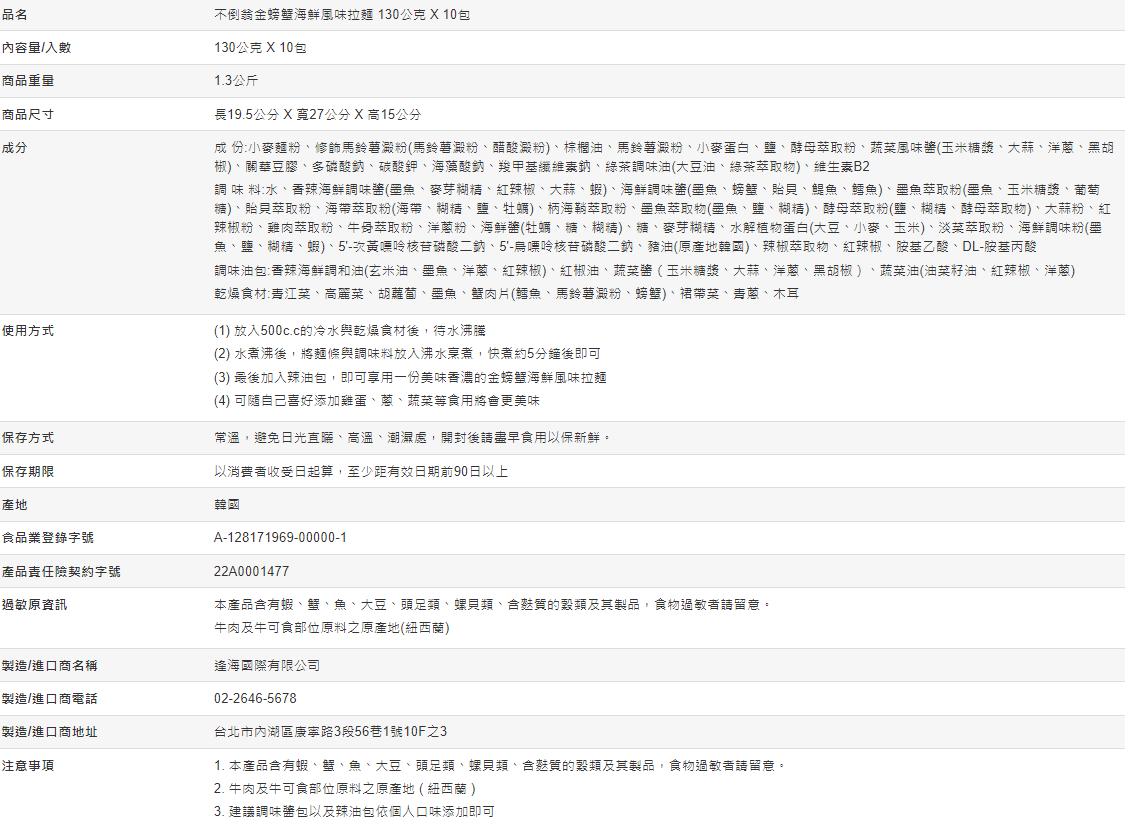The image size is (1129, 824).
Task: Click the 1.3公斤 weight value
Action: point(236,81)
